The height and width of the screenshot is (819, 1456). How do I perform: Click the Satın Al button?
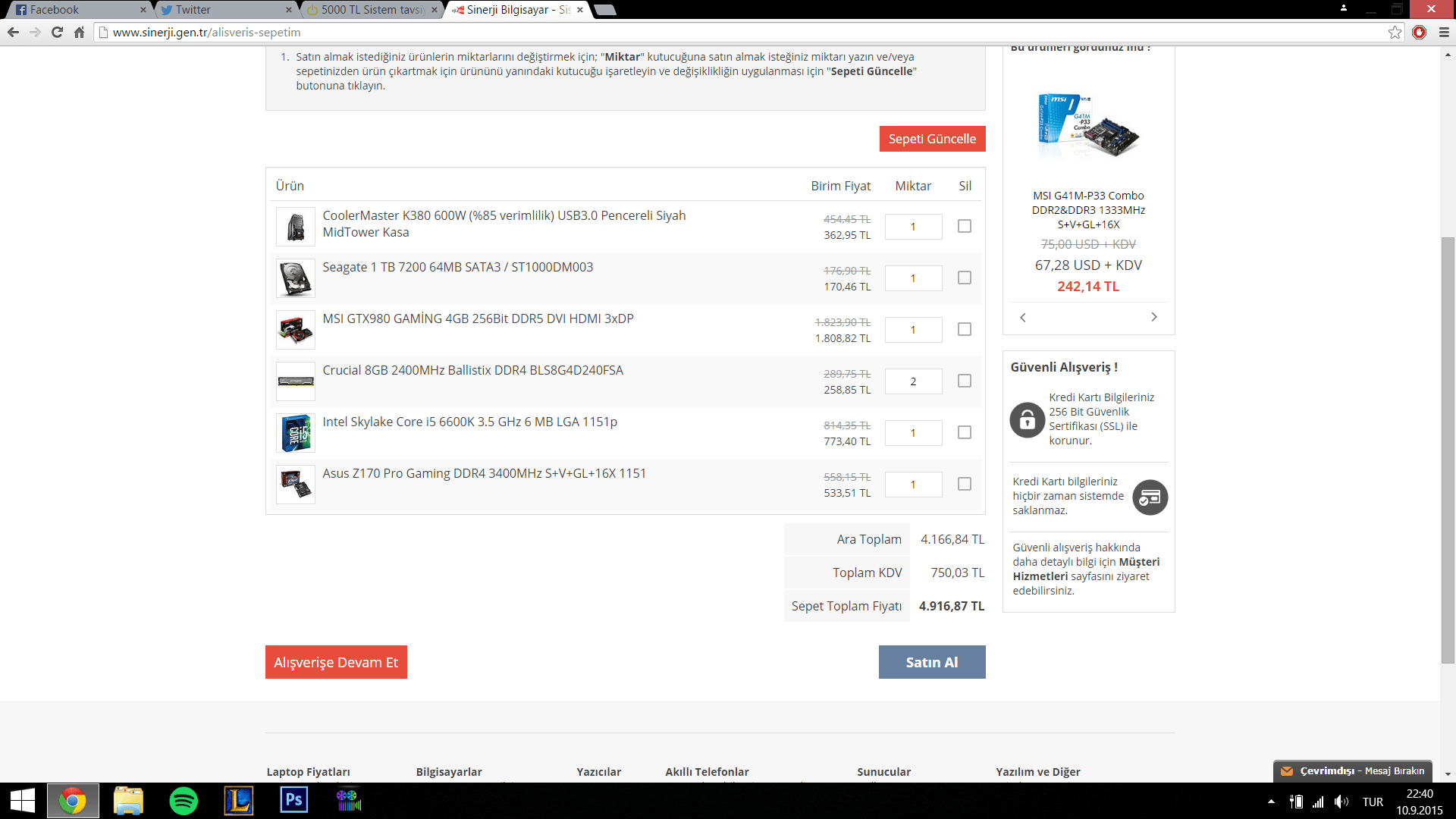pos(931,662)
